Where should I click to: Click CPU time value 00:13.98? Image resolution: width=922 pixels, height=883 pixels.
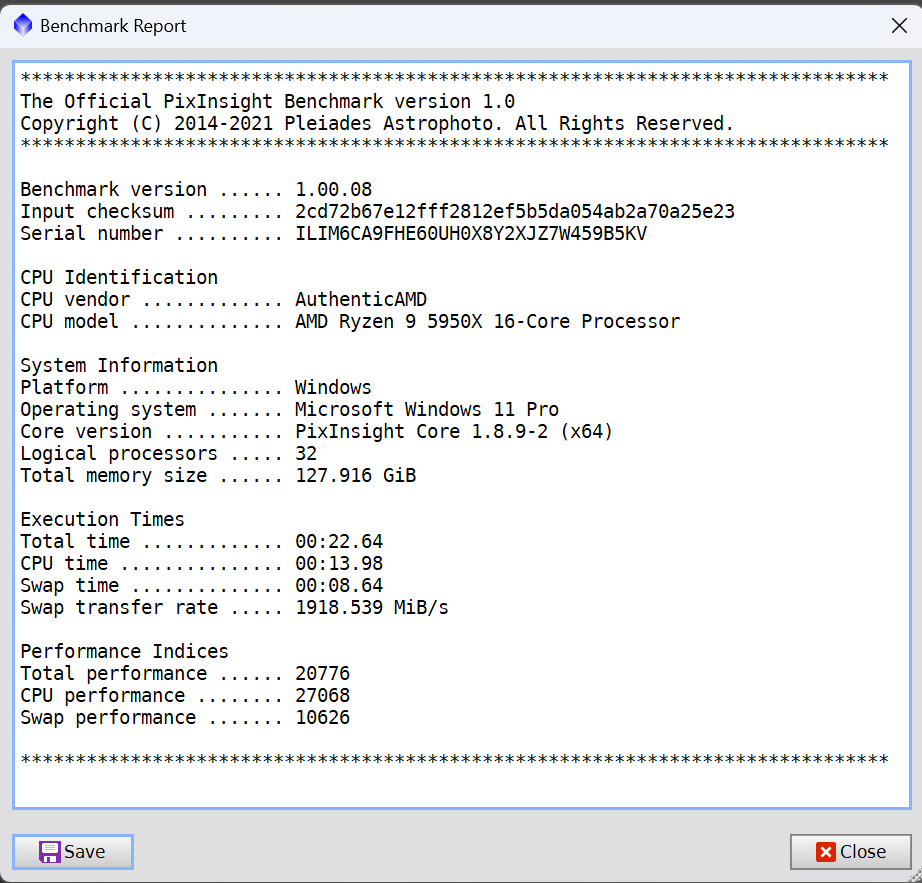tap(339, 563)
